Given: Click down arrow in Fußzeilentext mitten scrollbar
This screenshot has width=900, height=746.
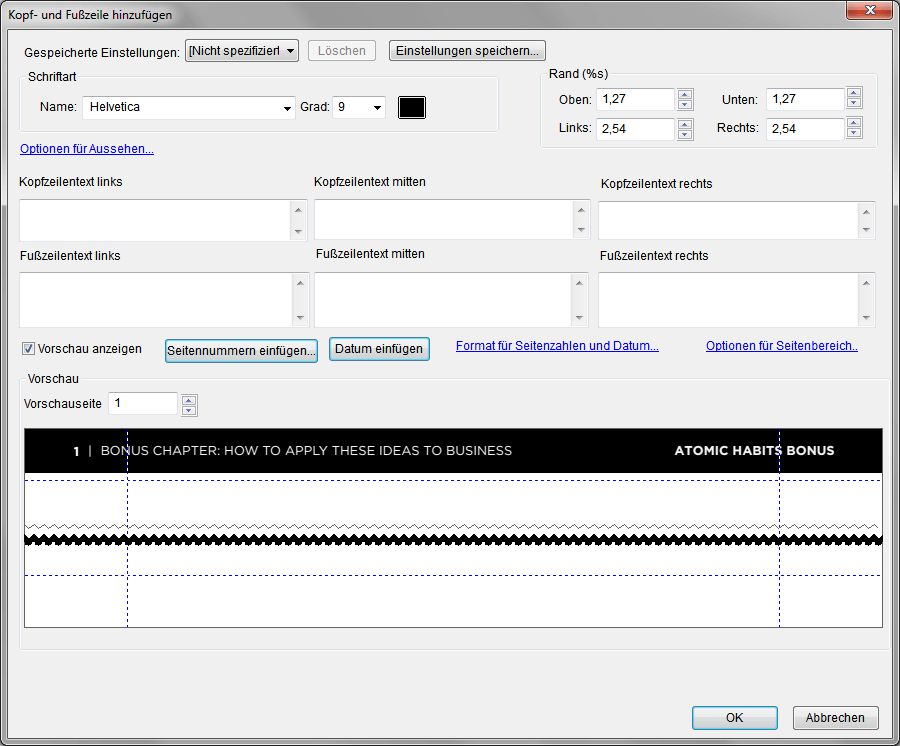Looking at the screenshot, I should 580,317.
